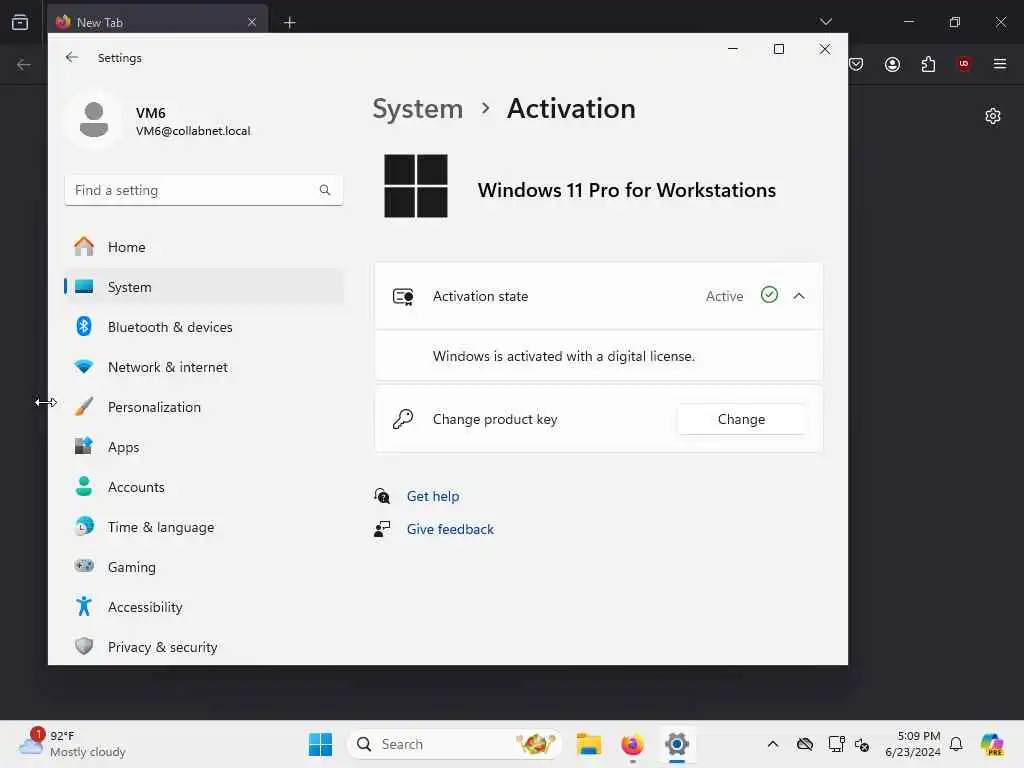1024x768 pixels.
Task: Open the notification bell in taskbar
Action: pyautogui.click(x=956, y=744)
